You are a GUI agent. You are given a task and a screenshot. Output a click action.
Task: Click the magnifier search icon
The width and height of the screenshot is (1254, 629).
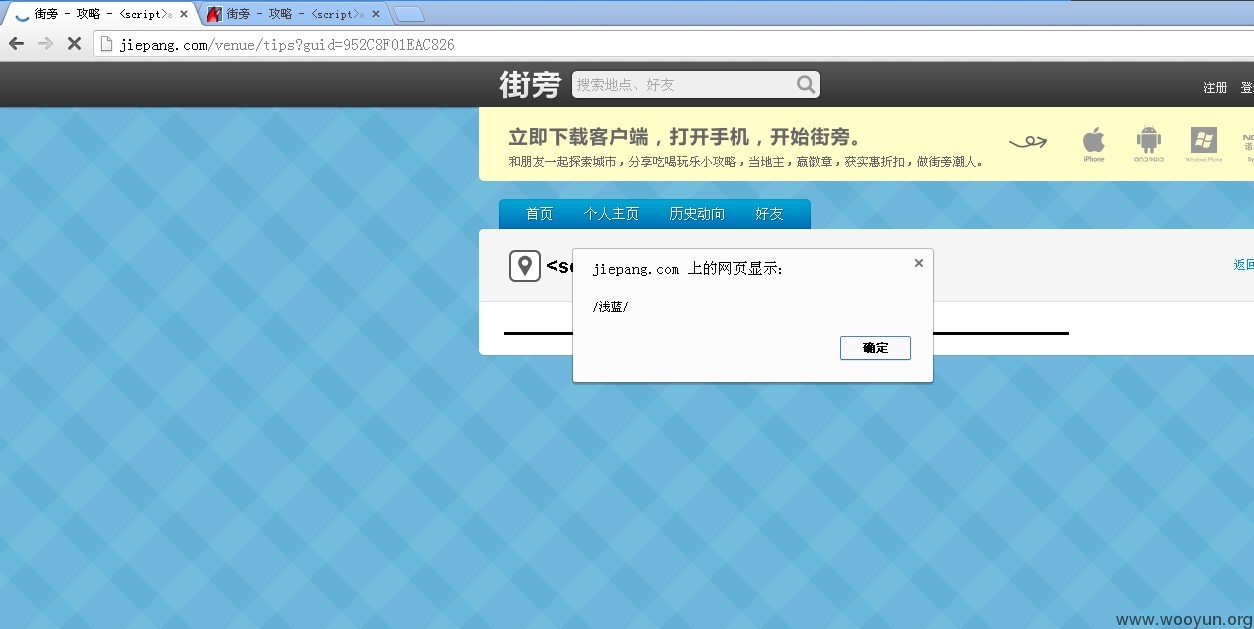806,84
